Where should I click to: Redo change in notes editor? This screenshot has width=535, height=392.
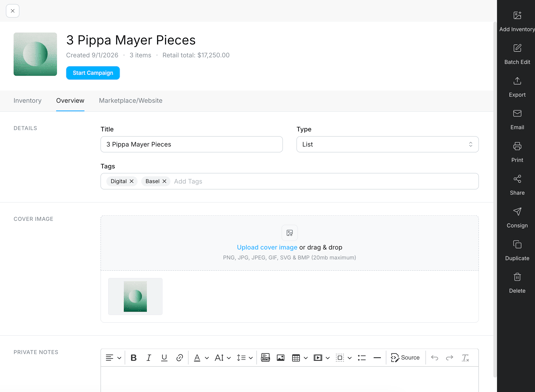pos(450,358)
